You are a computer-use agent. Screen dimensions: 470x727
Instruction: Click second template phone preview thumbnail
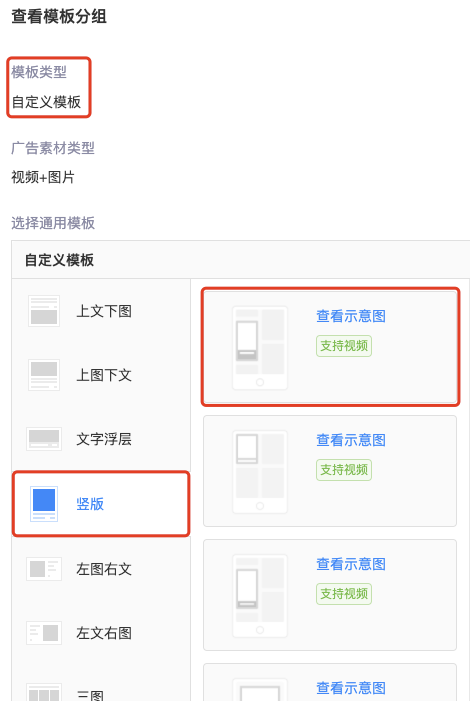[x=260, y=472]
